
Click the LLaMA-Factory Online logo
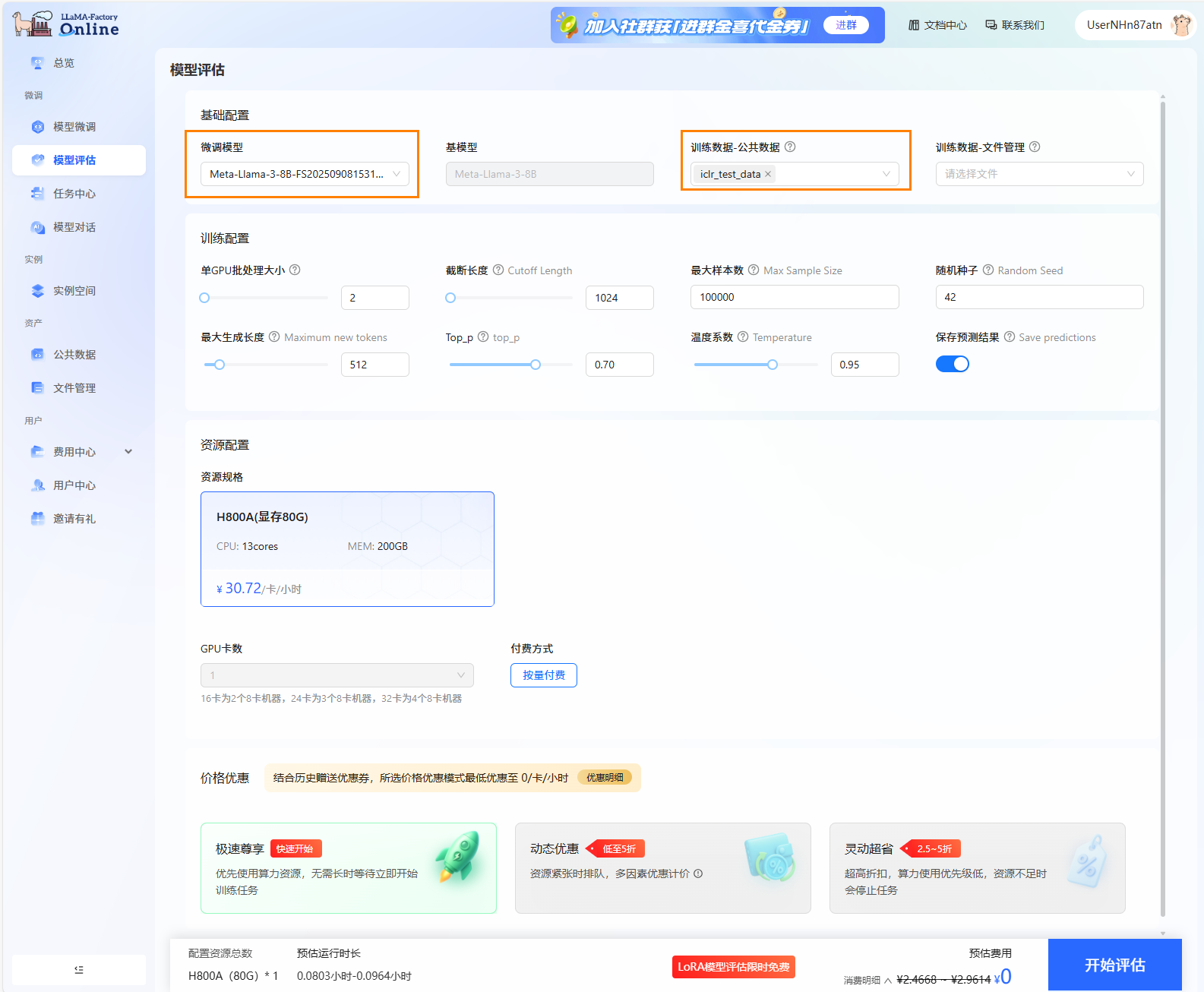coord(66,24)
